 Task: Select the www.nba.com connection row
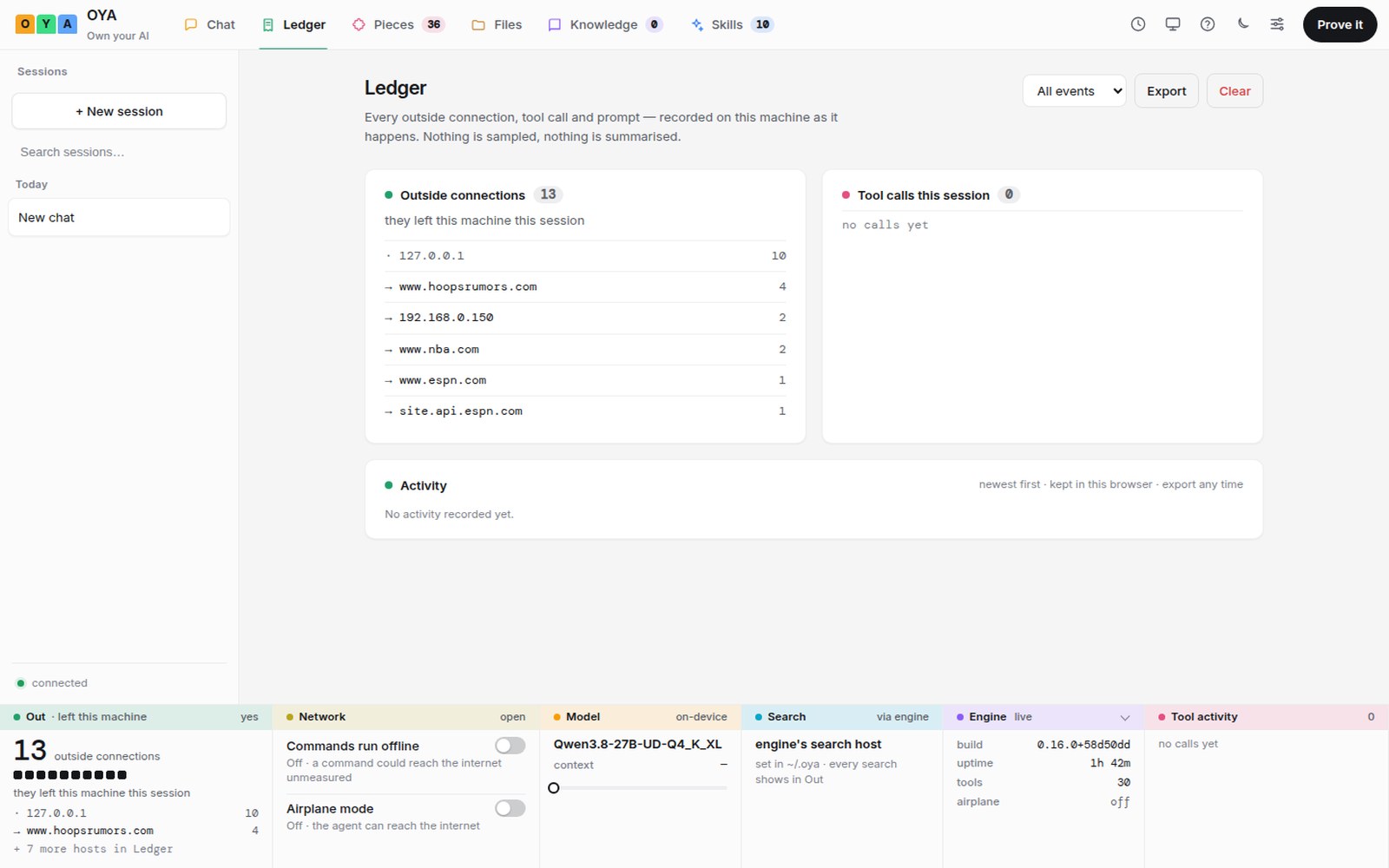(585, 349)
